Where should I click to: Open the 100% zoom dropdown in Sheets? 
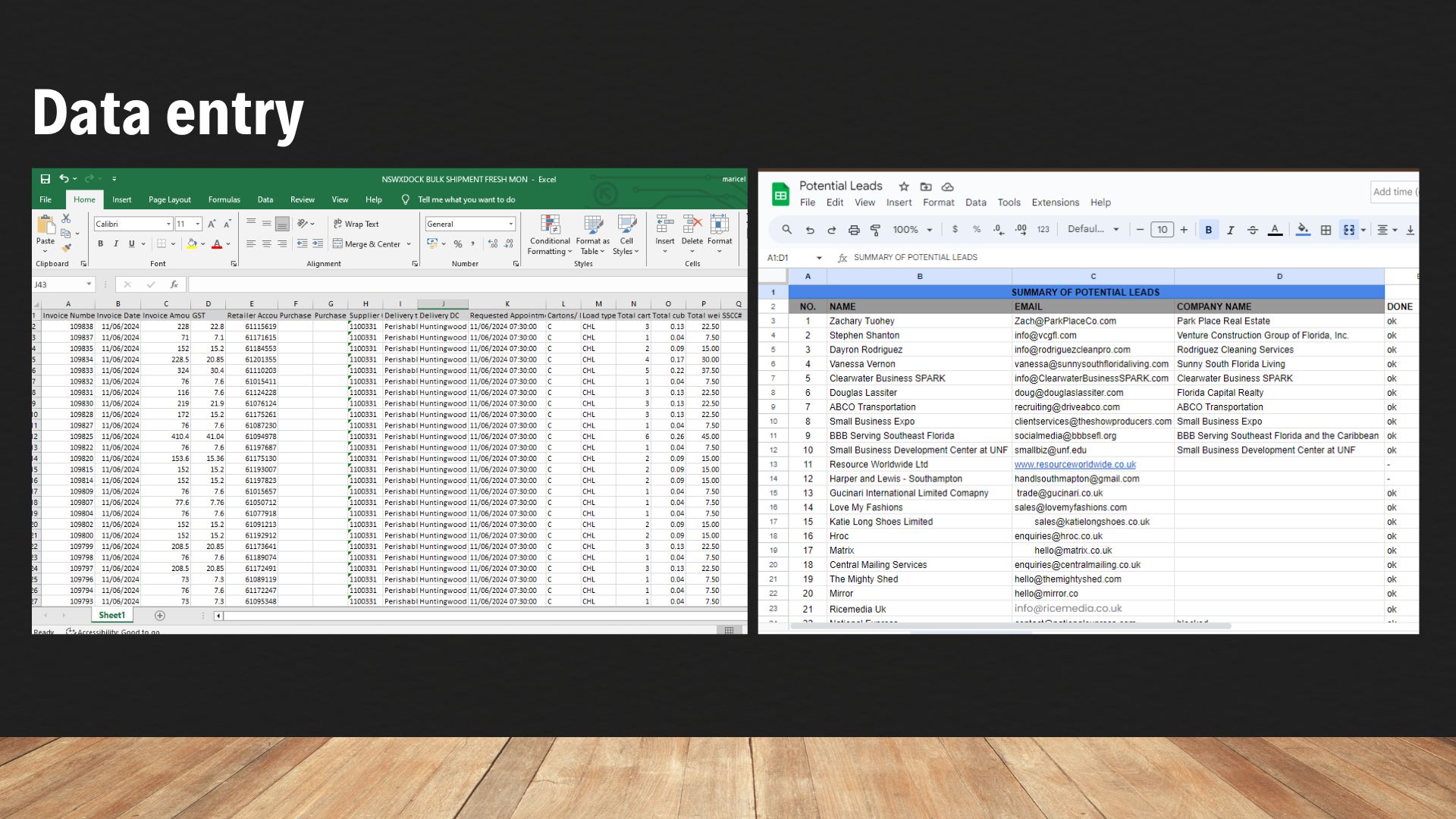[x=912, y=230]
